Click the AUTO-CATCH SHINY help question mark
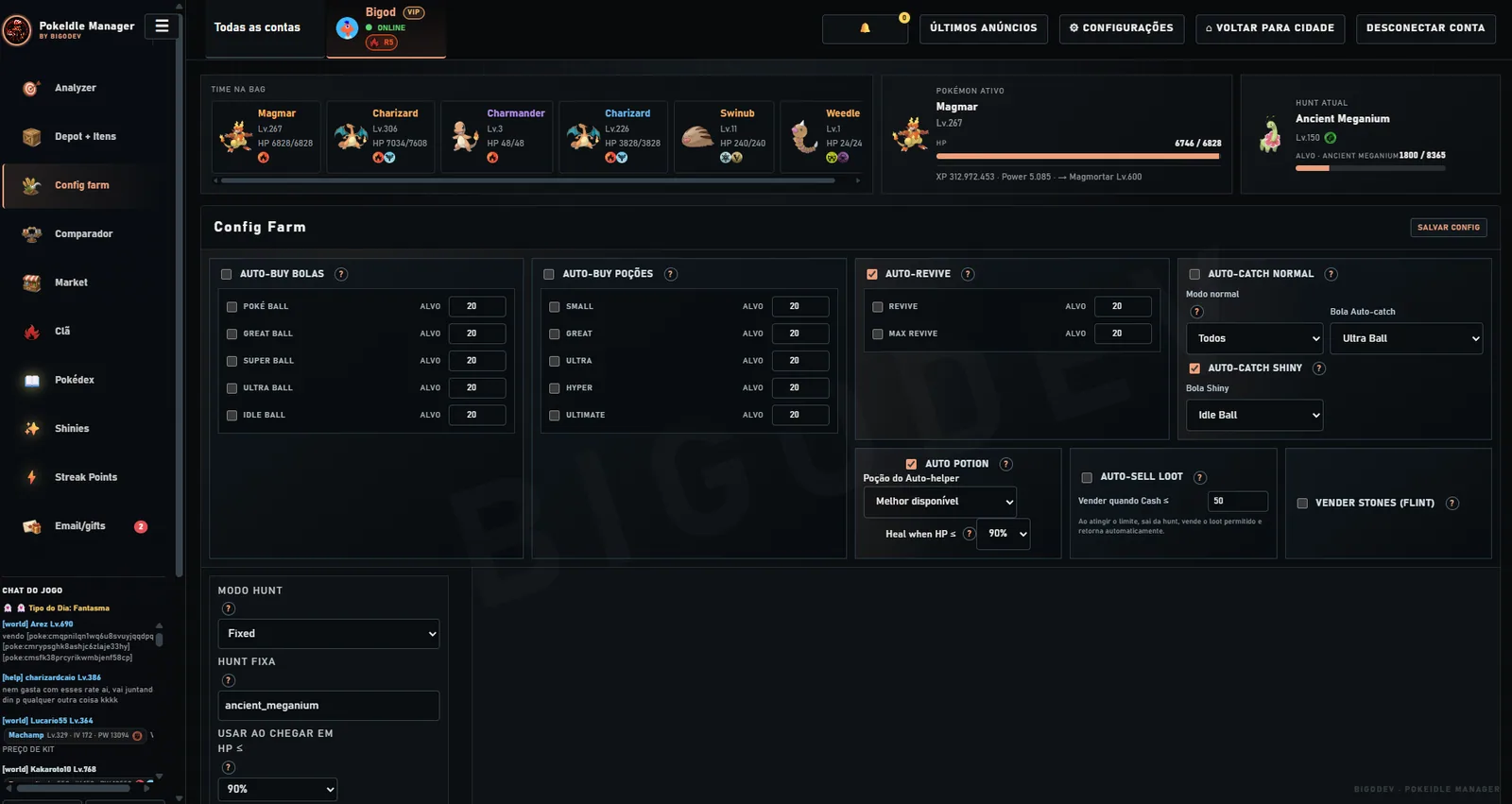Viewport: 1512px width, 804px height. pos(1319,368)
